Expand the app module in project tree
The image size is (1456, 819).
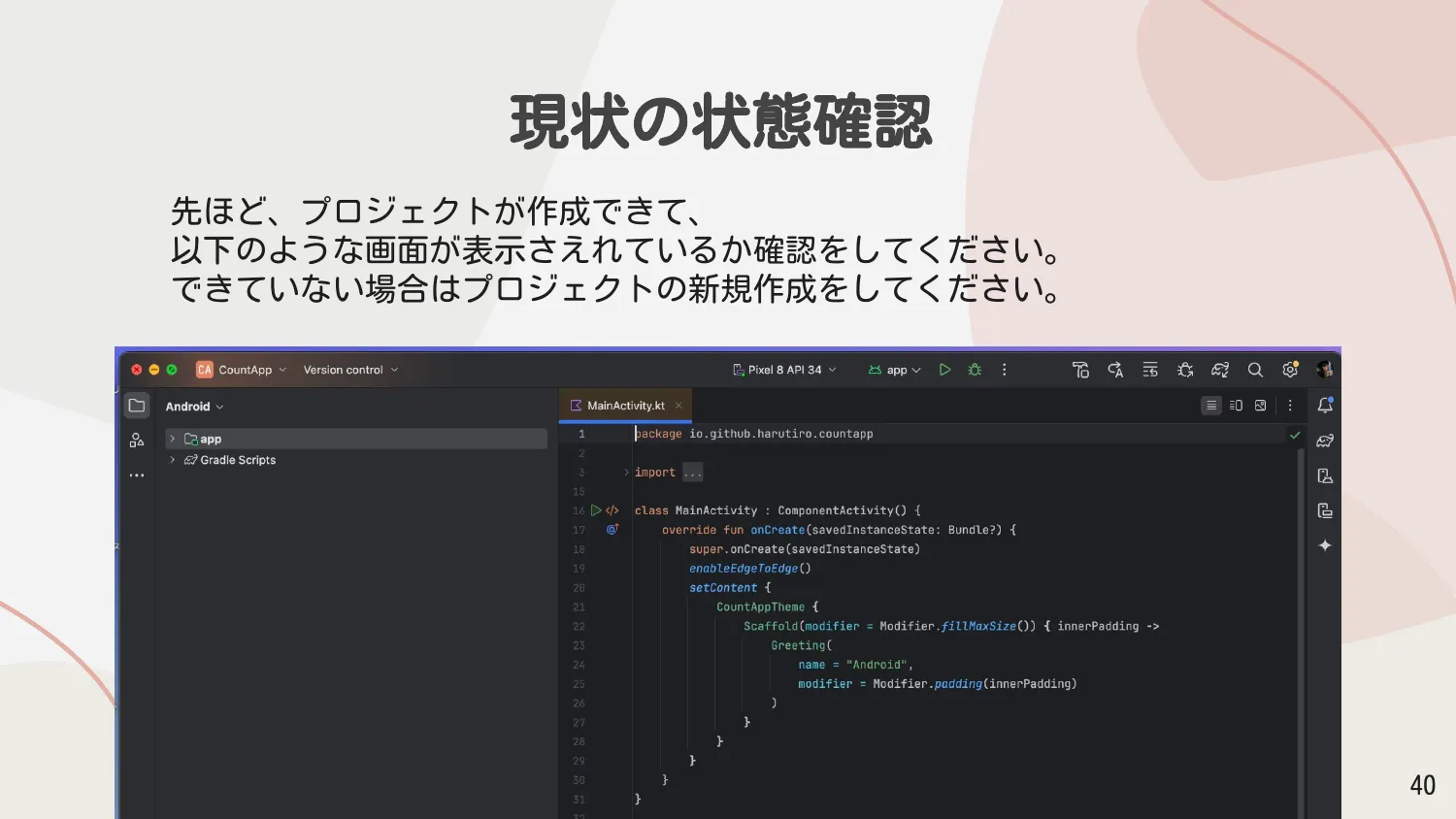click(x=173, y=440)
